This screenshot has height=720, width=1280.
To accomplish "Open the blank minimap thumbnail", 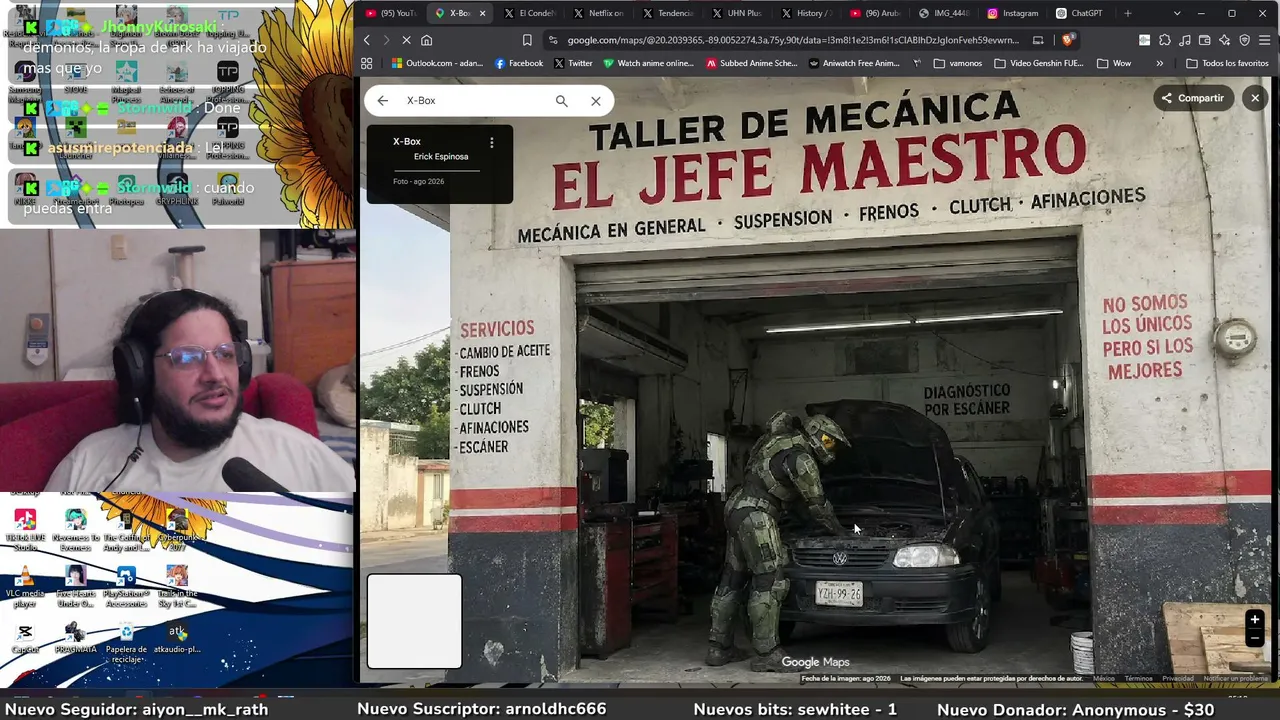I will tap(414, 621).
